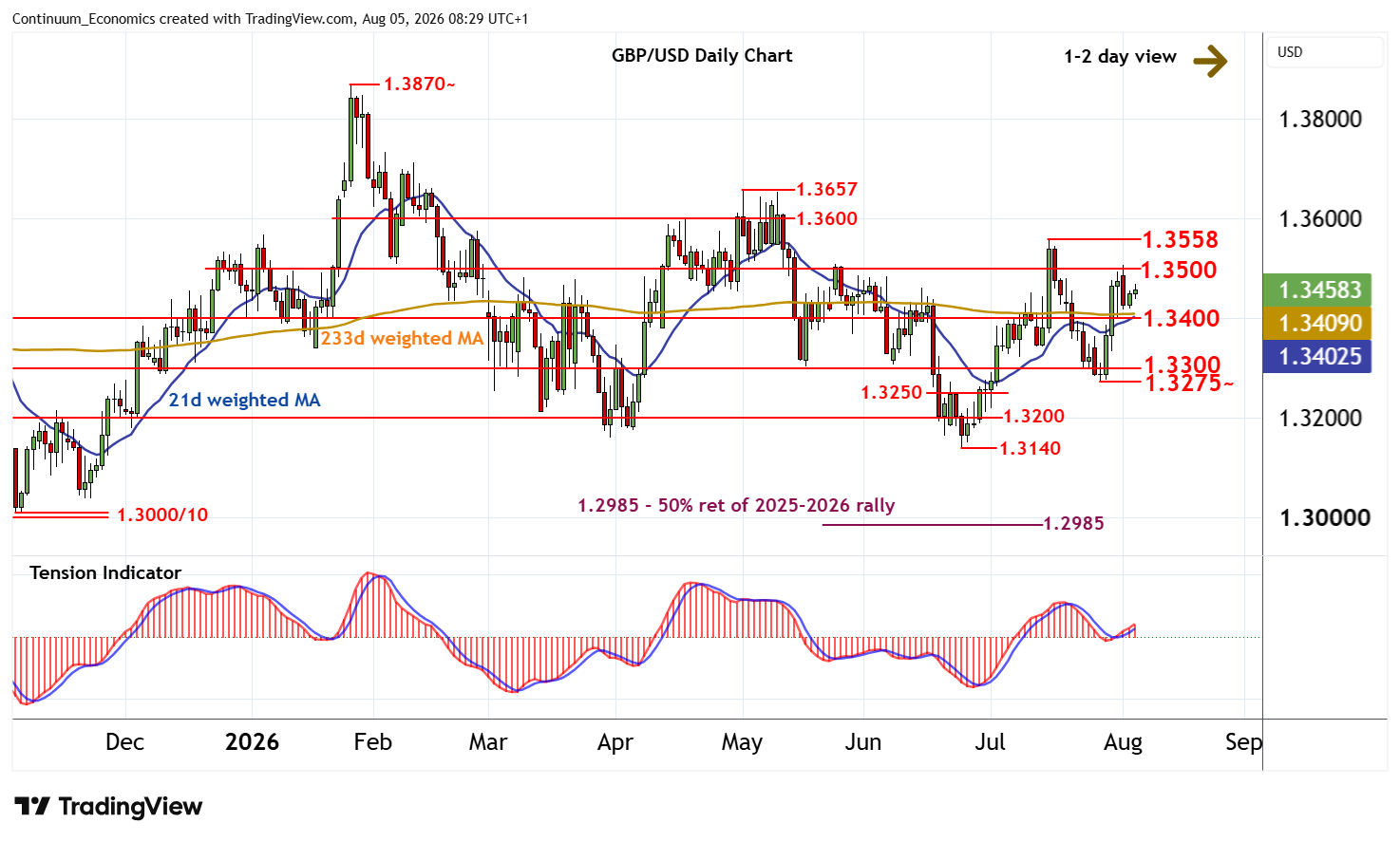The width and height of the screenshot is (1400, 842).
Task: Click the "1-2 day view" label
Action: coord(1120,57)
